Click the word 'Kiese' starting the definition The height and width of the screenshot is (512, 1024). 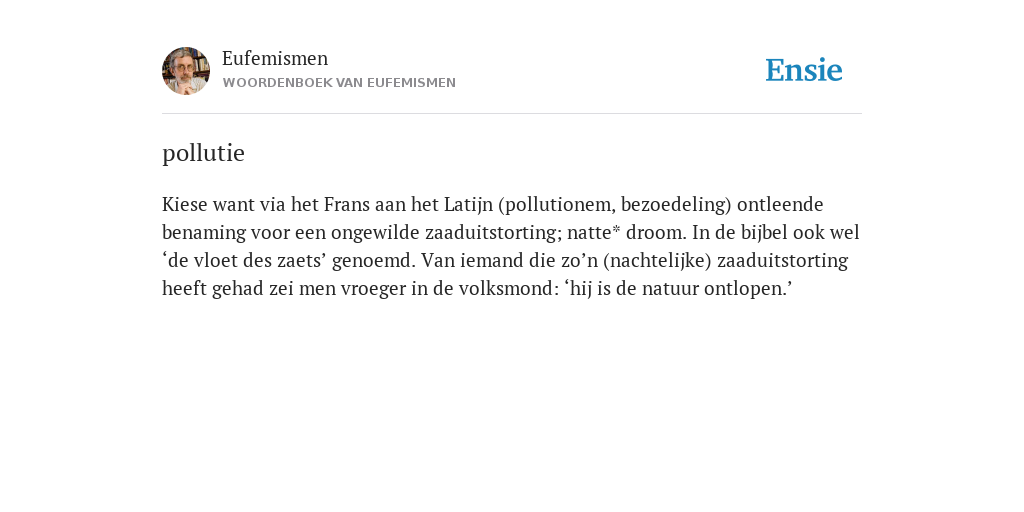[185, 204]
